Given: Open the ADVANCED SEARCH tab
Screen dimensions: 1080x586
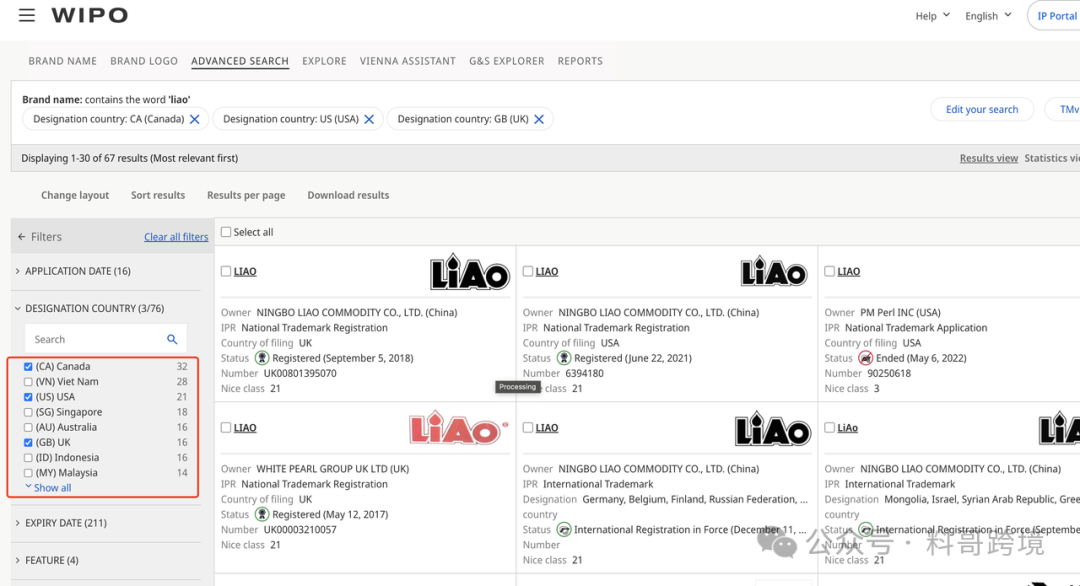Looking at the screenshot, I should [240, 61].
